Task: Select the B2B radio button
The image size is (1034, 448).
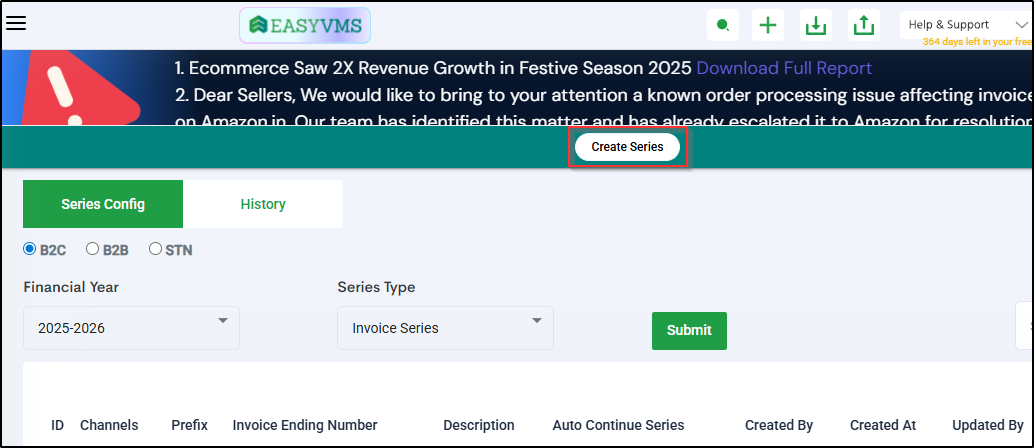Action: pos(92,249)
